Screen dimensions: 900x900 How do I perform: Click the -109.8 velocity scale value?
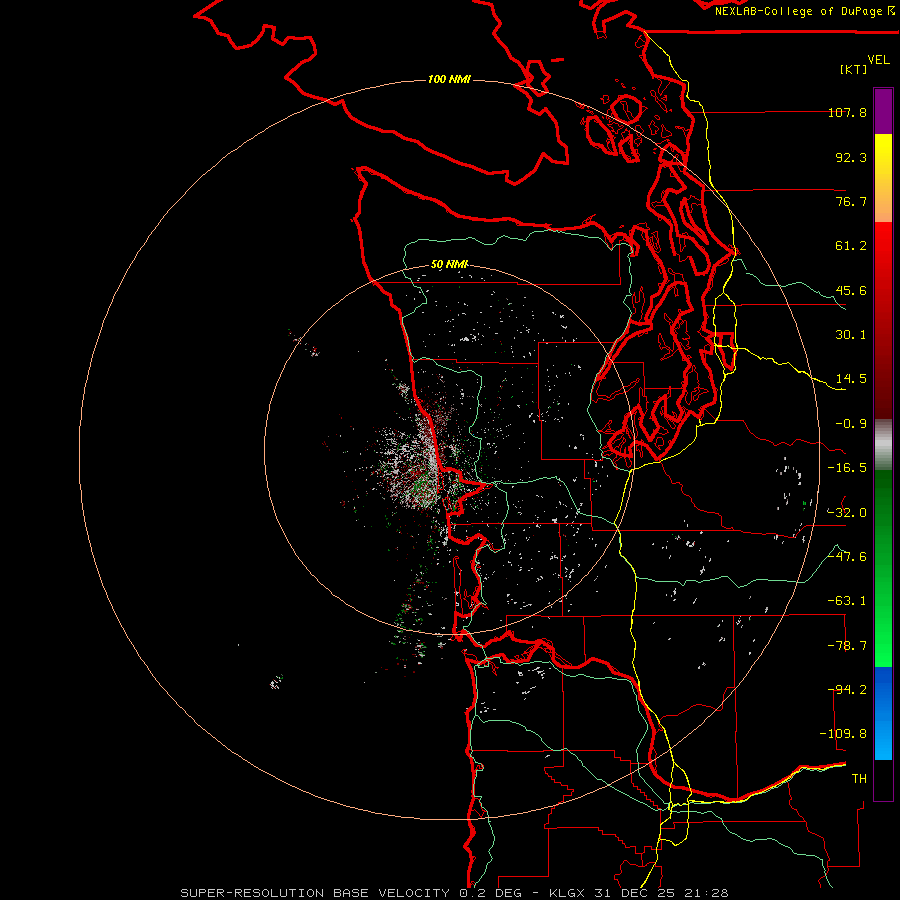[x=843, y=734]
